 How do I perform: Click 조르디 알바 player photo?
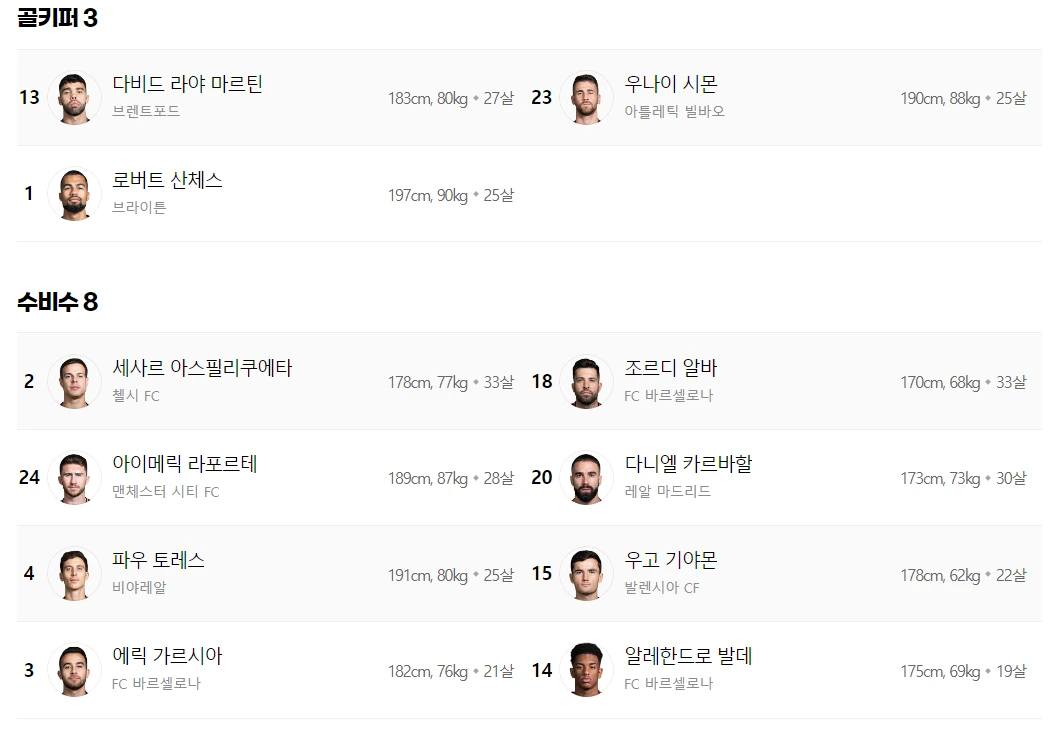pos(586,382)
